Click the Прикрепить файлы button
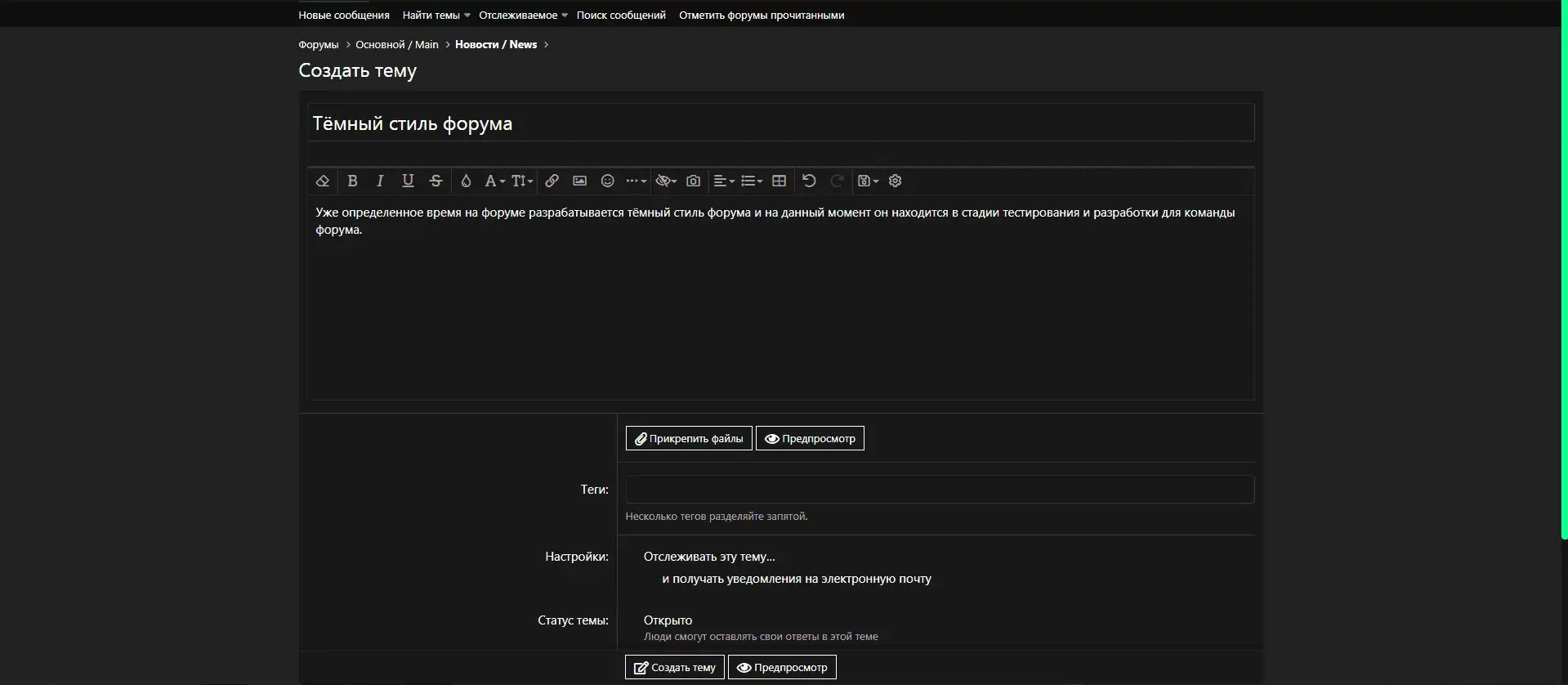 [689, 438]
